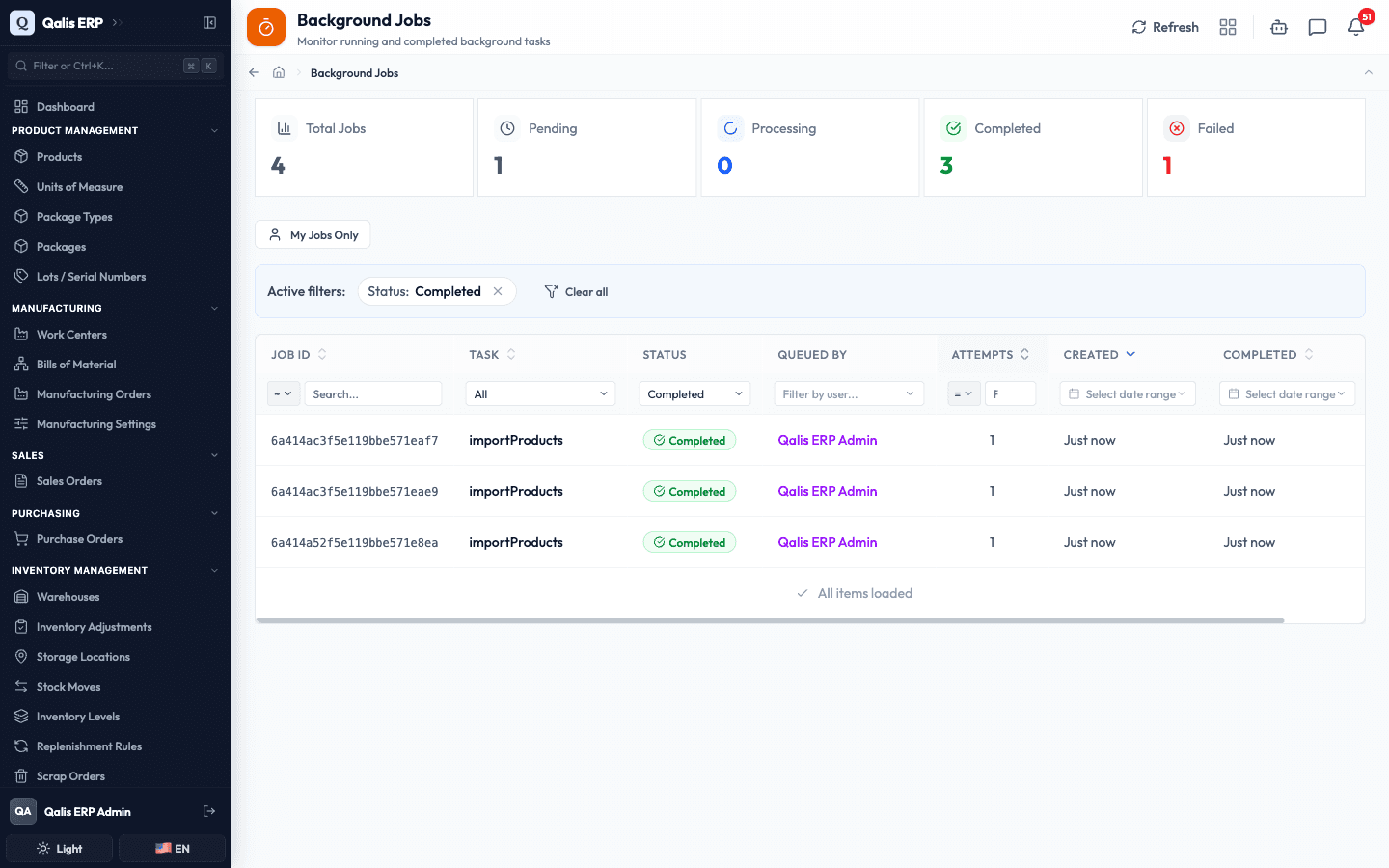Toggle the Light theme mode

point(60,849)
